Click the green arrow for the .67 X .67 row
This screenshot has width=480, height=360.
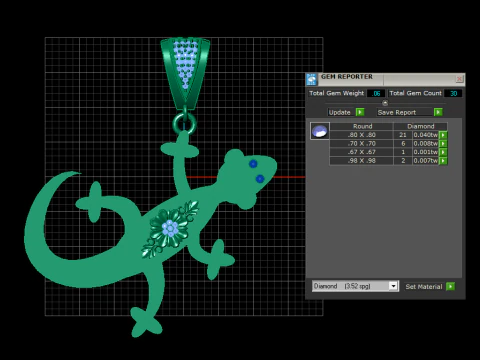[x=443, y=152]
